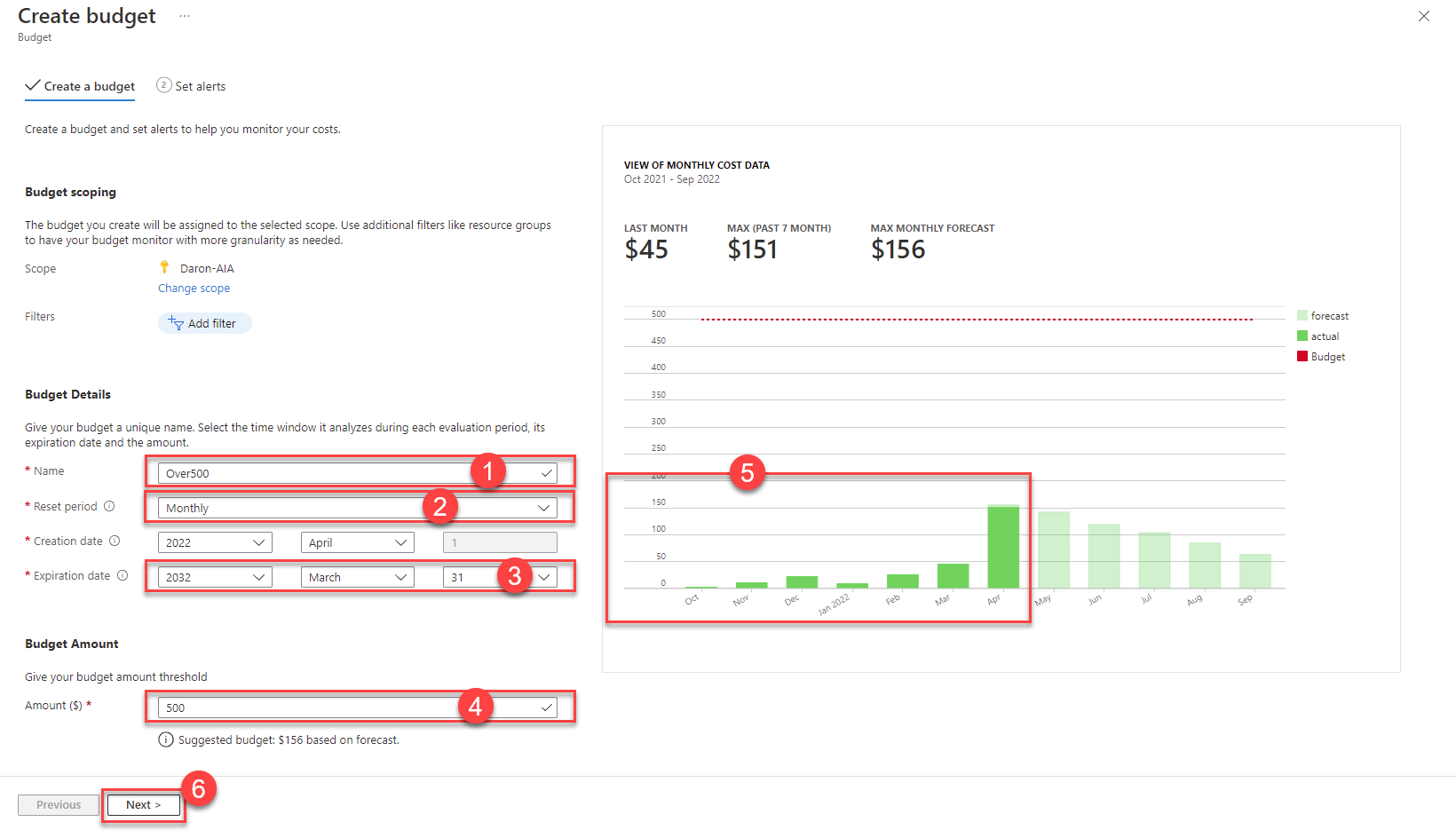Screen dimensions: 1456x838
Task: Select the Create a budget step
Action: 89,86
